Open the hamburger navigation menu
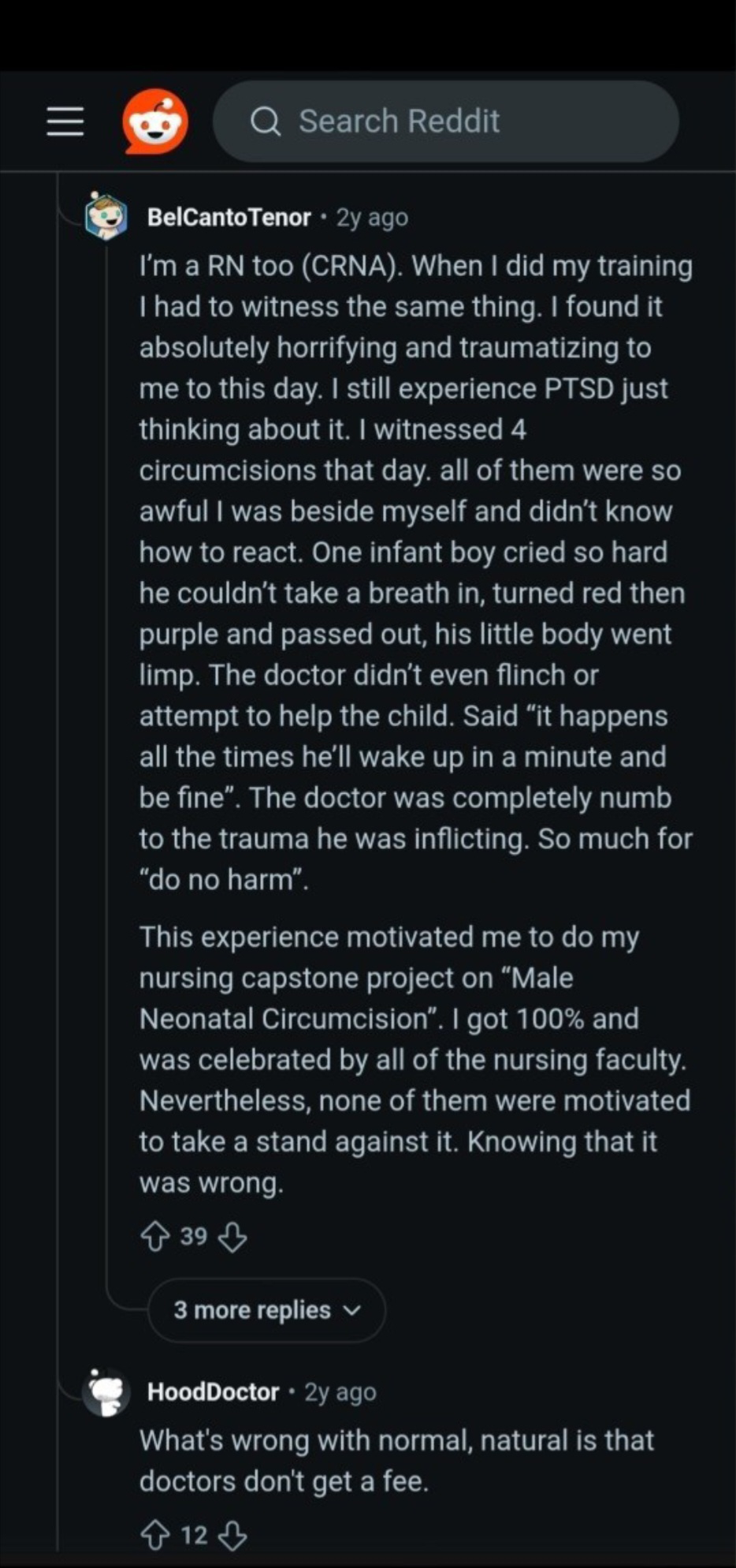Image resolution: width=736 pixels, height=1568 pixels. coord(65,121)
